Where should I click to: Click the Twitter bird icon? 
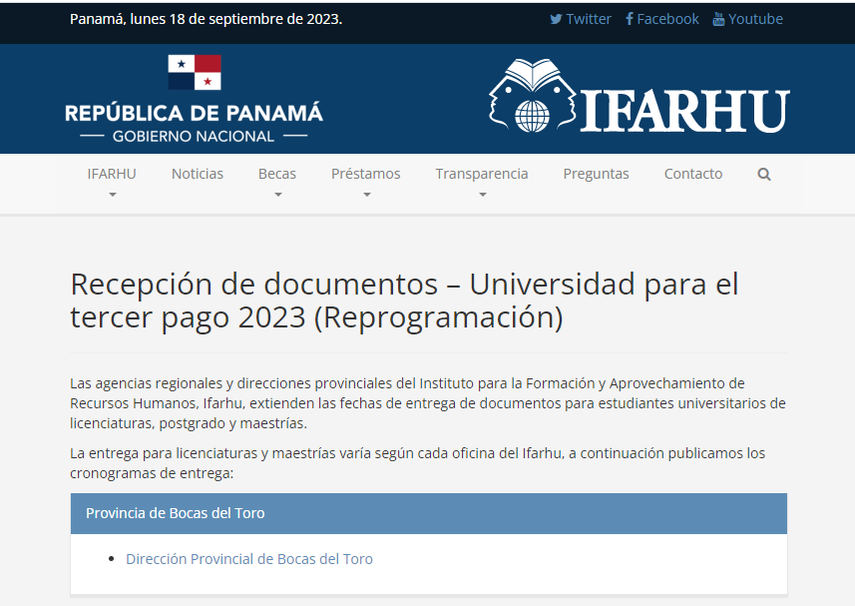click(556, 19)
